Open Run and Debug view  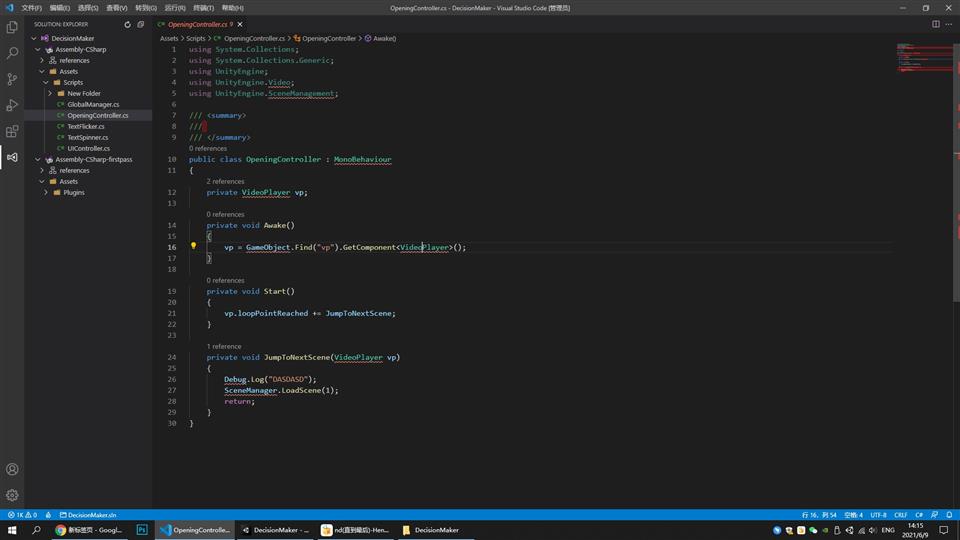12,105
